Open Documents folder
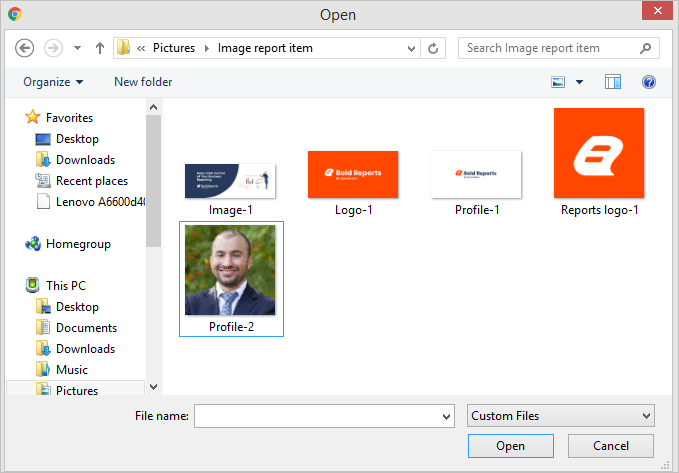679x473 pixels. [x=86, y=328]
